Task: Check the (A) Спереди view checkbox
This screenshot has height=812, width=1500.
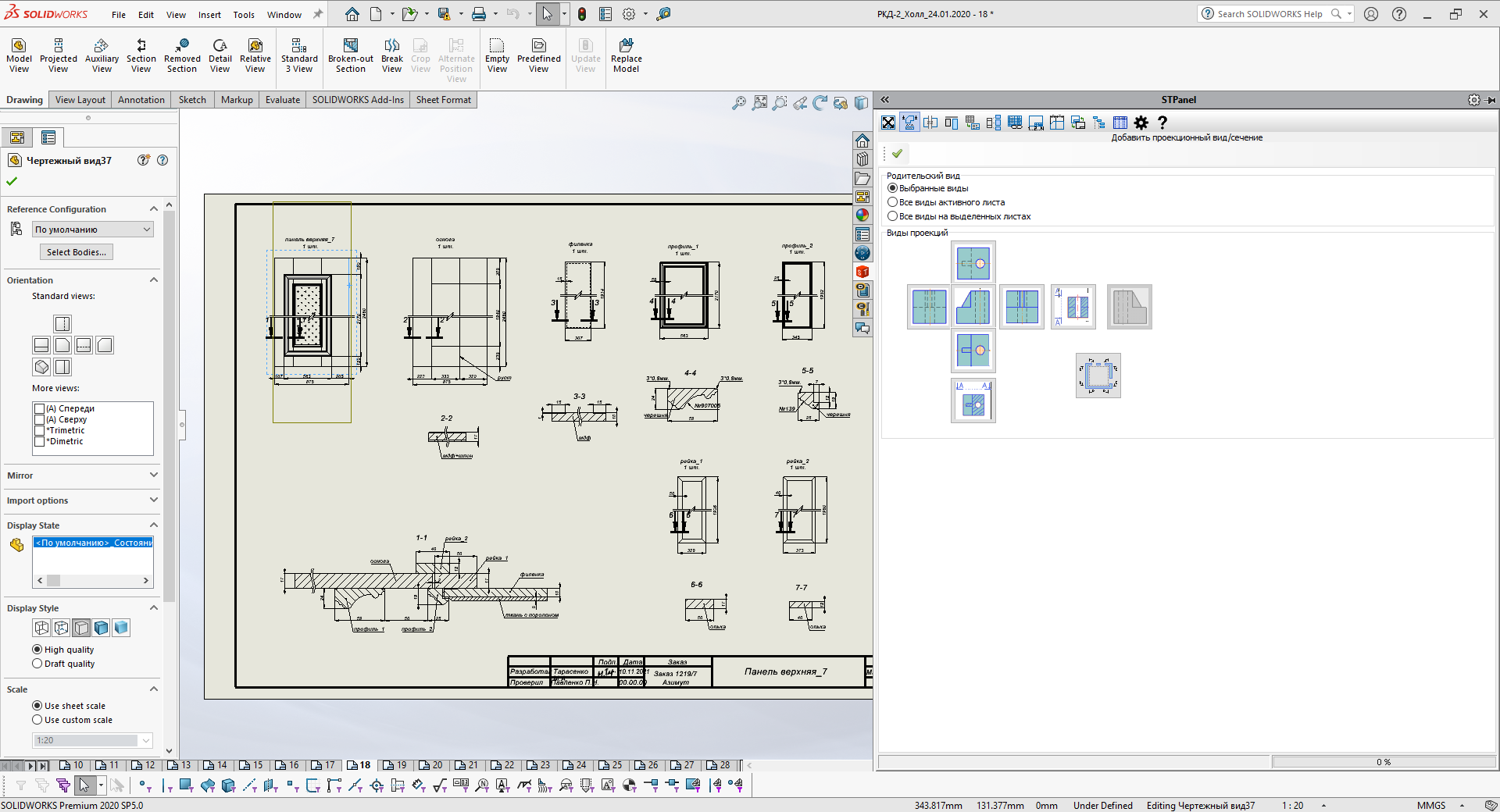Action: (39, 408)
